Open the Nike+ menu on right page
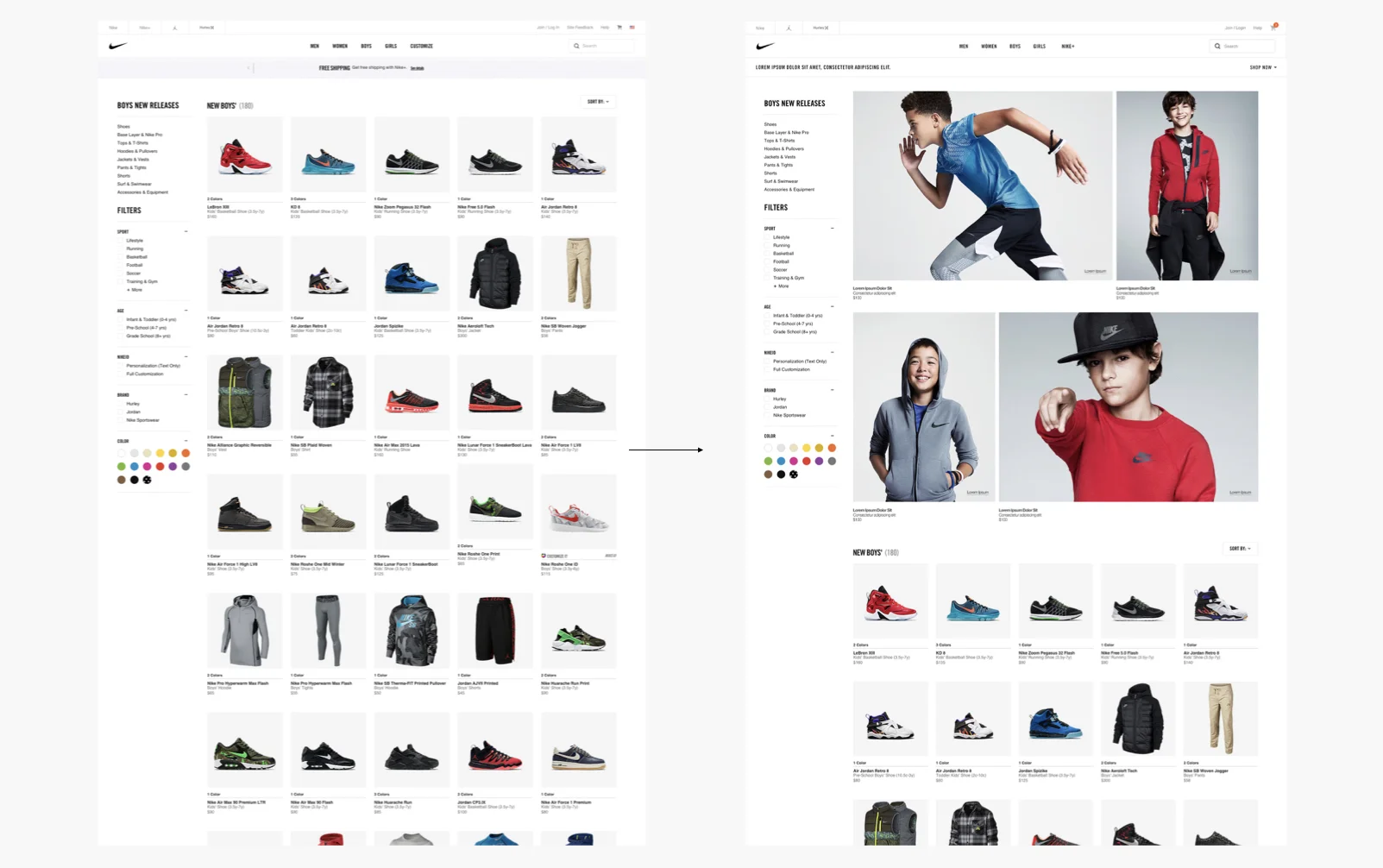Viewport: 1383px width, 868px height. tap(1068, 47)
